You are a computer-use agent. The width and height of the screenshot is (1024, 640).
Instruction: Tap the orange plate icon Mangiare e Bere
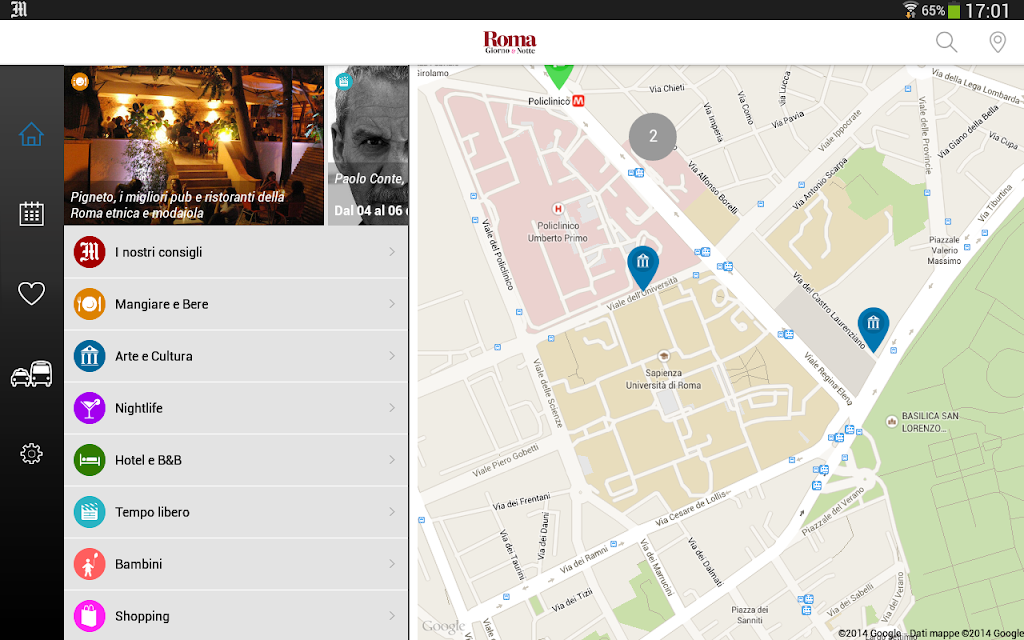click(x=89, y=304)
